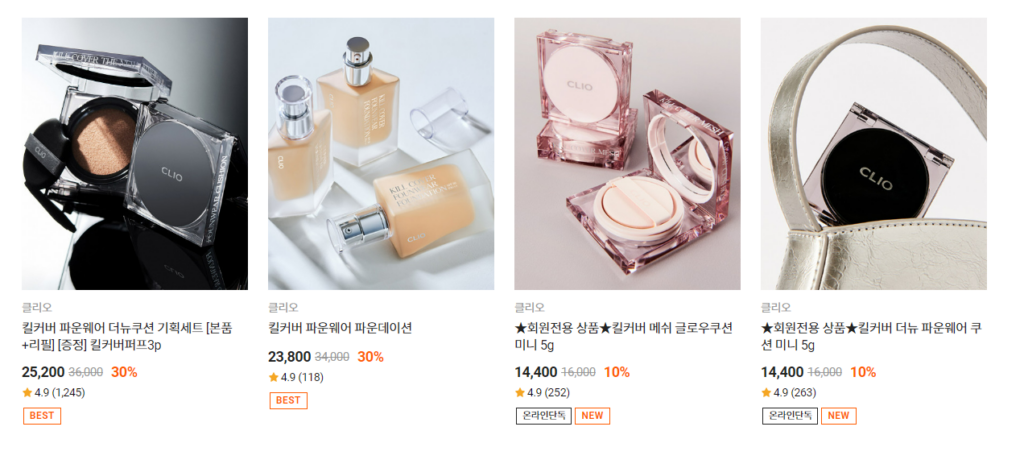The image size is (1024, 464).
Task: Click the BEST badge under the foundation product
Action: pyautogui.click(x=288, y=400)
